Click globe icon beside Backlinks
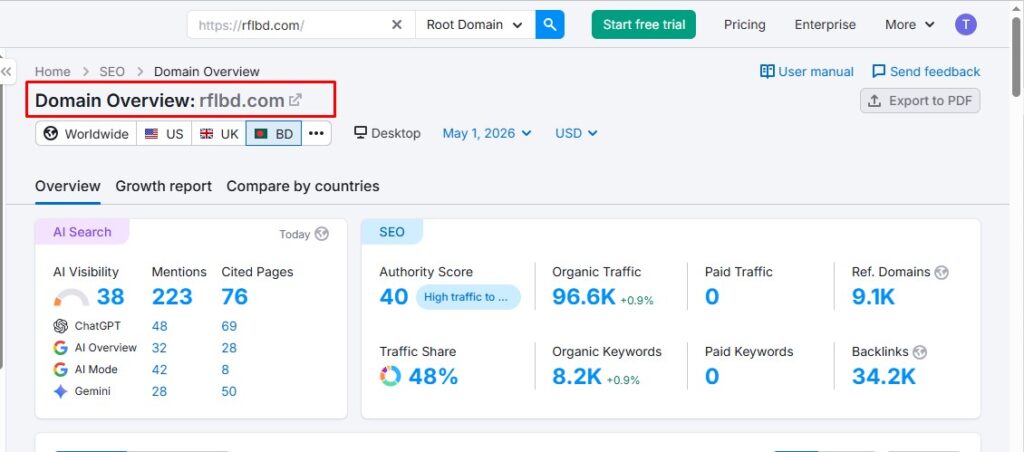The height and width of the screenshot is (452, 1024). coord(920,352)
